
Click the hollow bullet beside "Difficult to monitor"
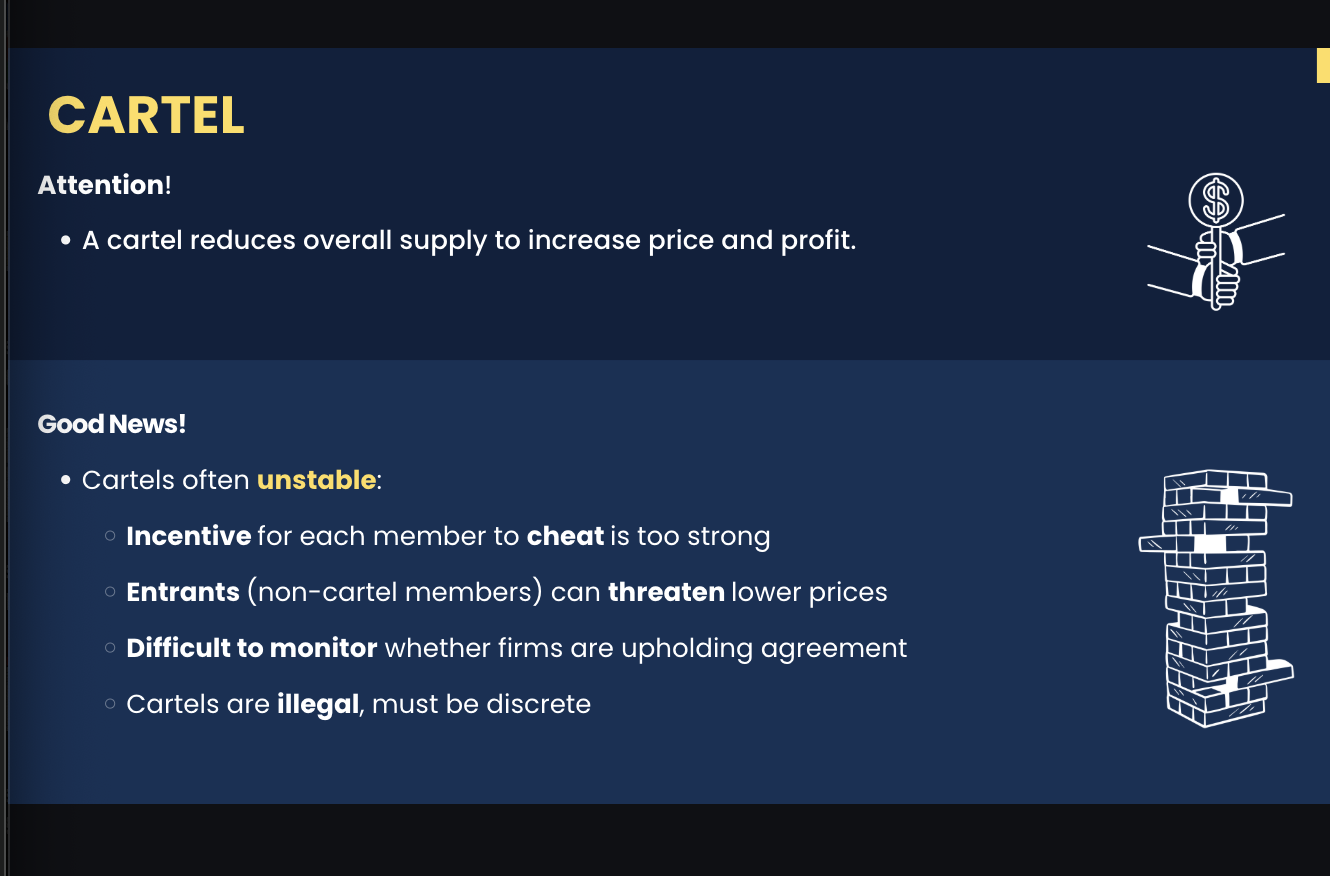click(110, 649)
